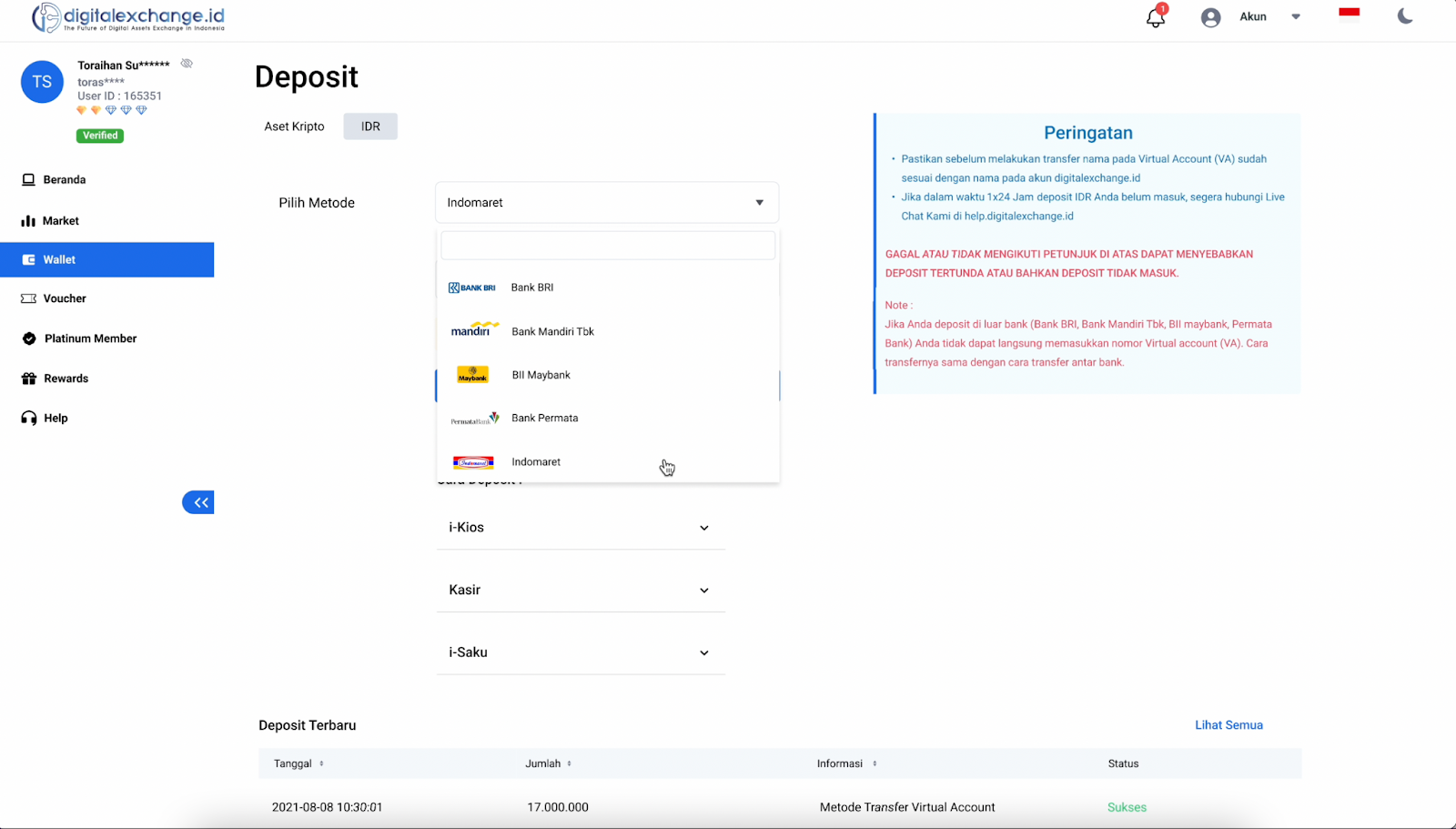1456x829 pixels.
Task: Click the Beranda laptop icon
Action: tap(28, 179)
